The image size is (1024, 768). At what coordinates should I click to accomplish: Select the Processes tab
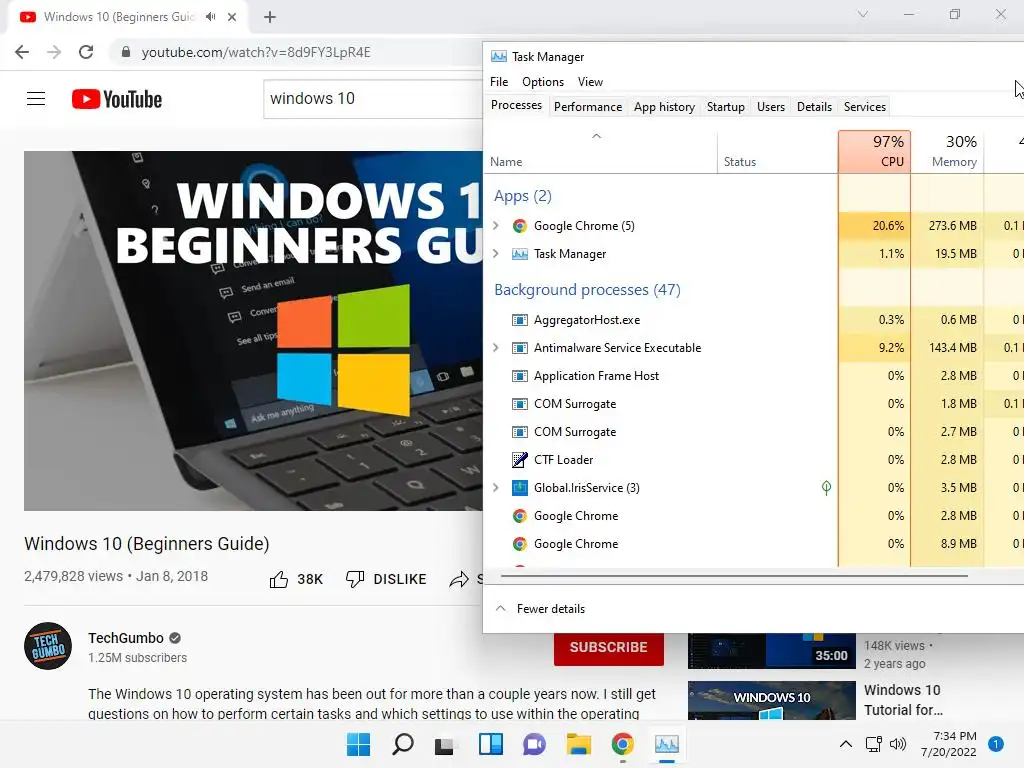pyautogui.click(x=516, y=105)
